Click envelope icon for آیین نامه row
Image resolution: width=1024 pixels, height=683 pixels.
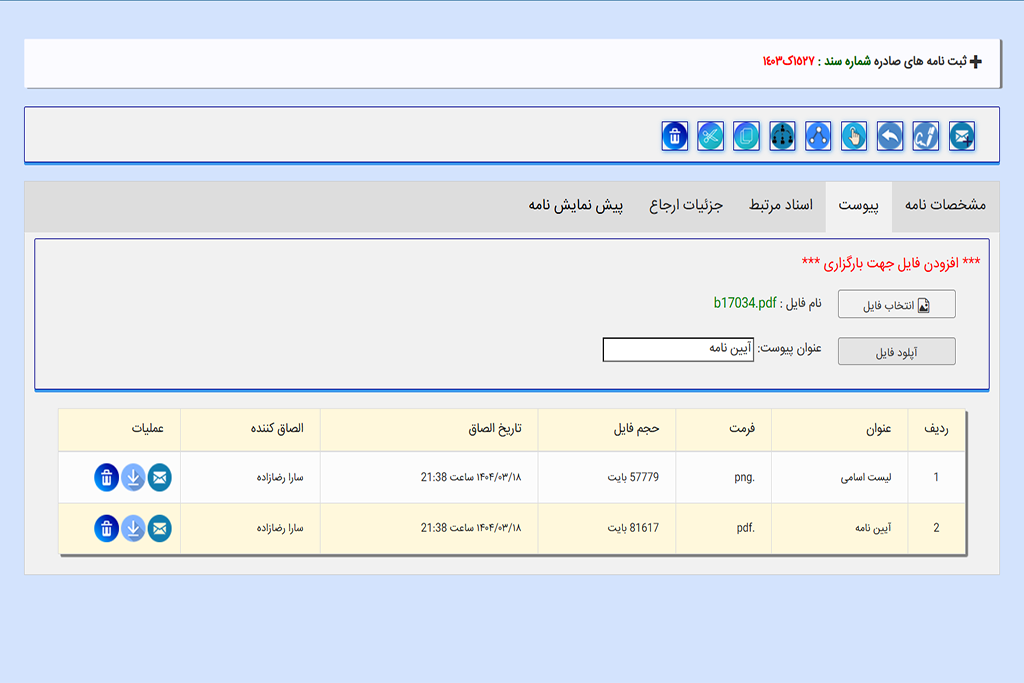[x=159, y=529]
